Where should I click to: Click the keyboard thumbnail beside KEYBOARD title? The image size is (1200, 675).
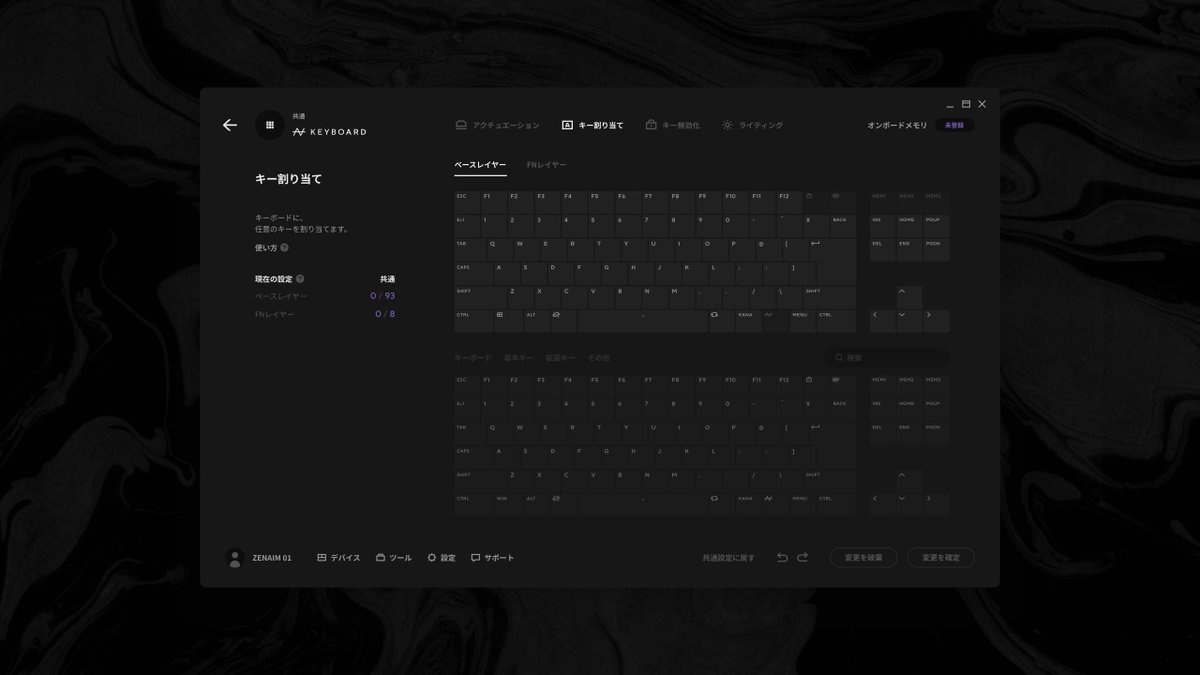pyautogui.click(x=269, y=125)
